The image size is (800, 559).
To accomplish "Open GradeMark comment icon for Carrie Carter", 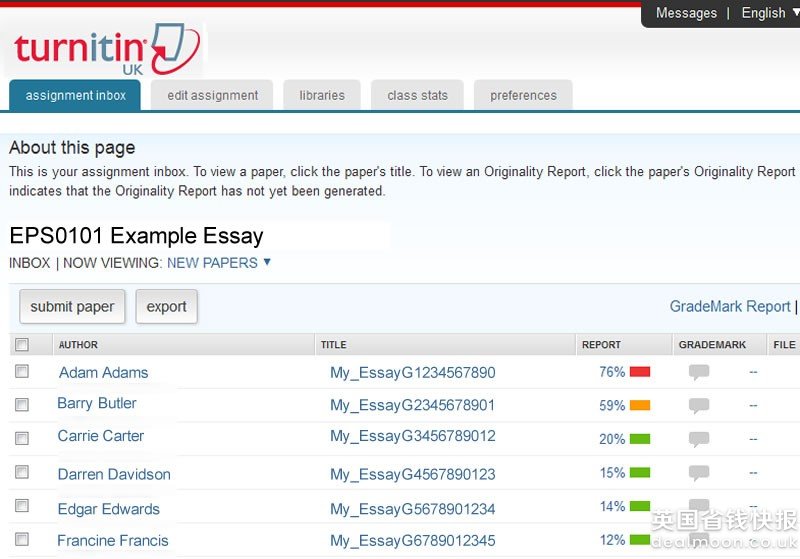I will [x=698, y=439].
